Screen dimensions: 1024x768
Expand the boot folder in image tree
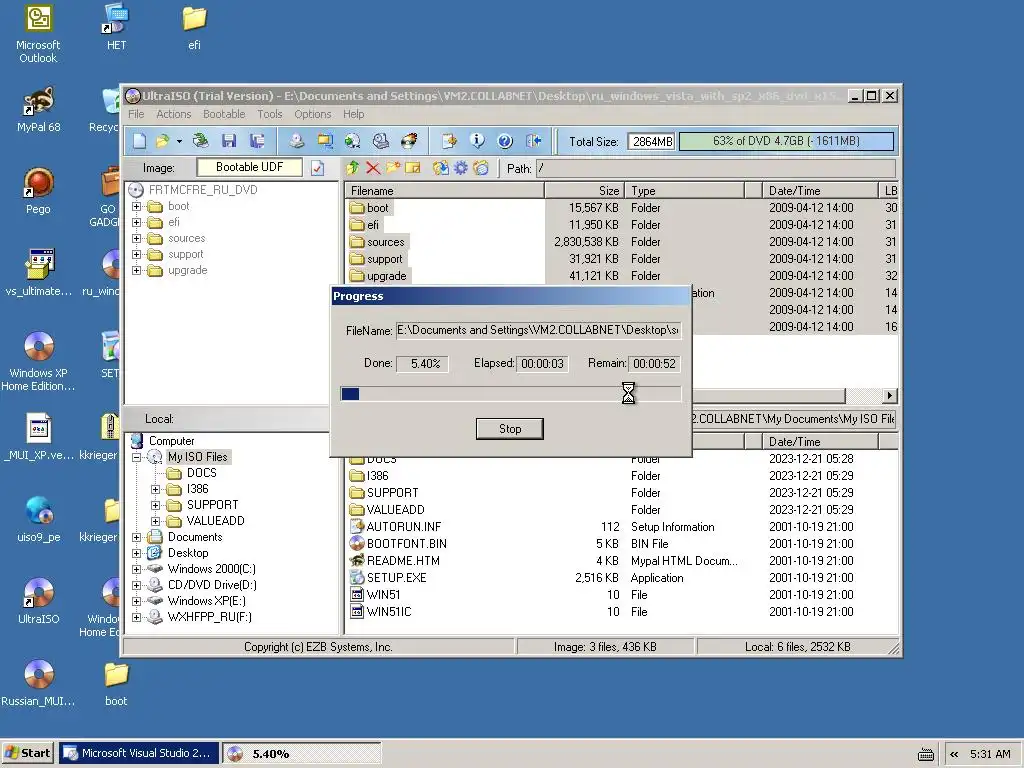pyautogui.click(x=136, y=206)
